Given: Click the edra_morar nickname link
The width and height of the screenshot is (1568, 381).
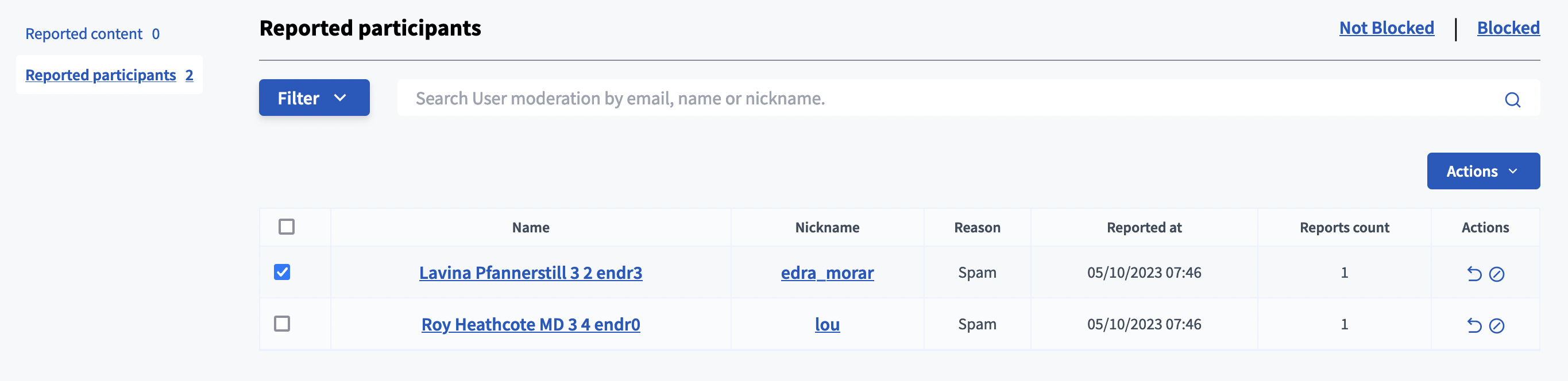Looking at the screenshot, I should pyautogui.click(x=827, y=273).
